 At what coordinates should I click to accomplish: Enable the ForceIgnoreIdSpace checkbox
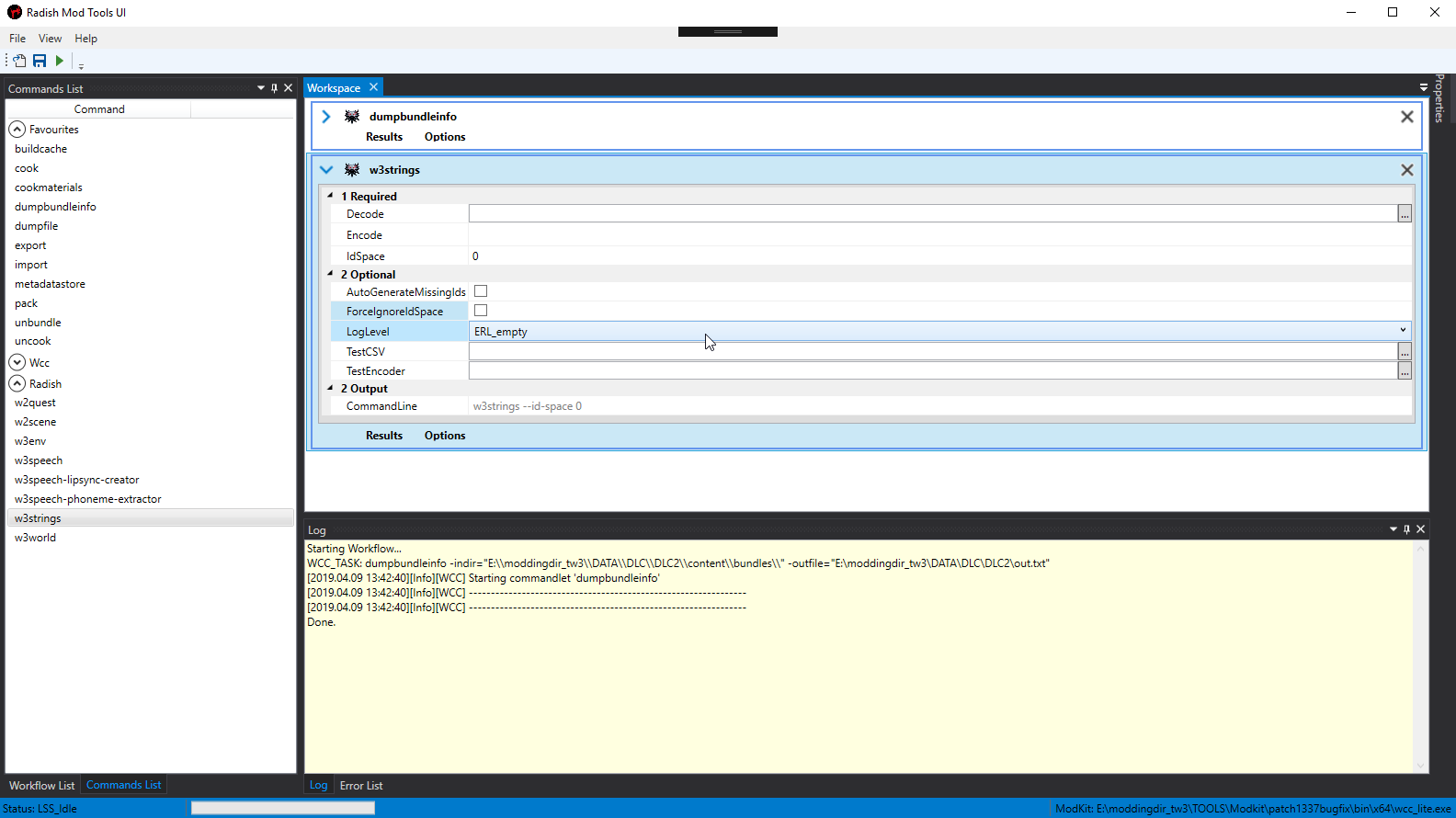point(481,311)
